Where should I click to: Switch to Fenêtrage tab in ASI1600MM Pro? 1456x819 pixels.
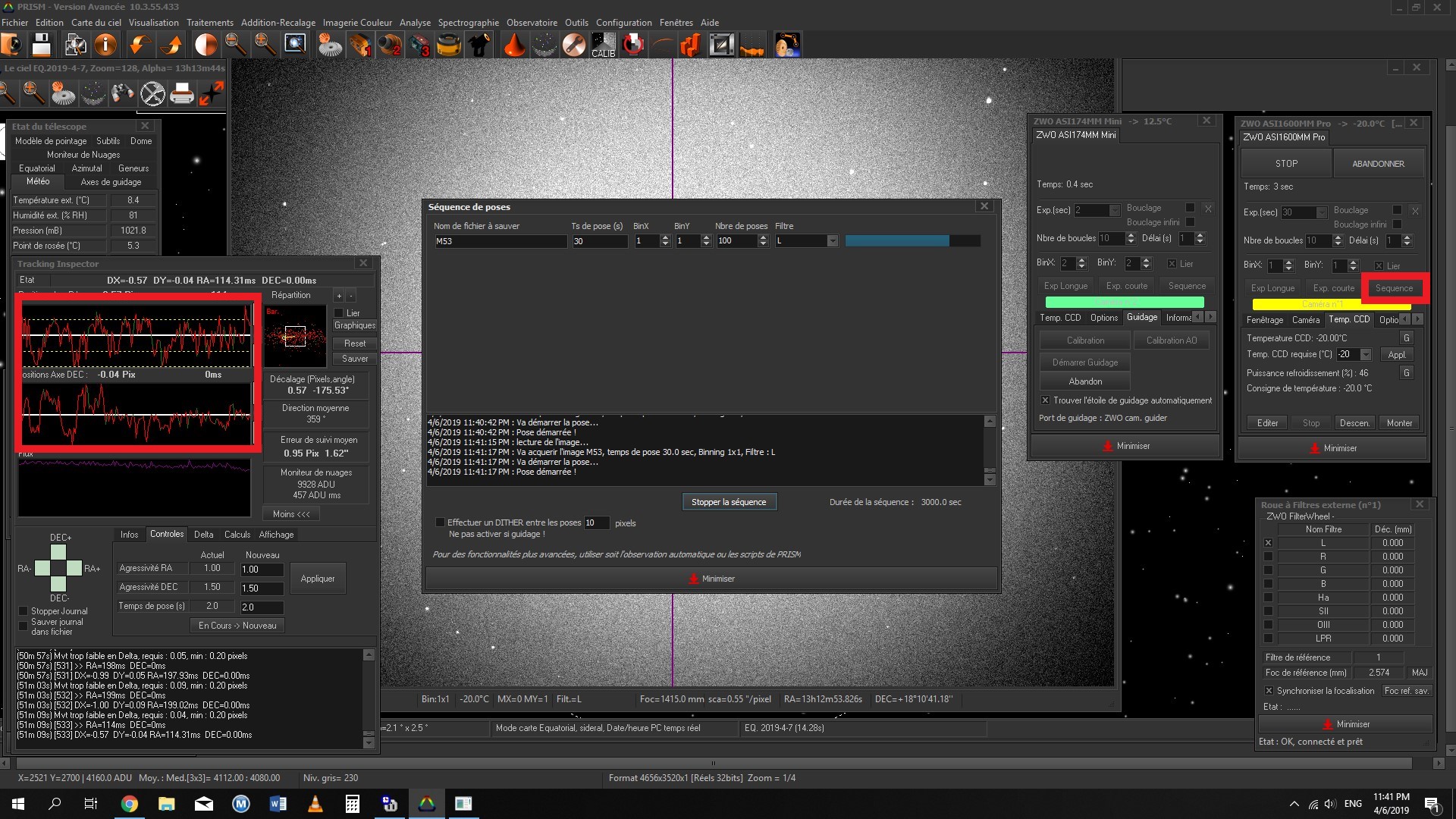(x=1265, y=320)
